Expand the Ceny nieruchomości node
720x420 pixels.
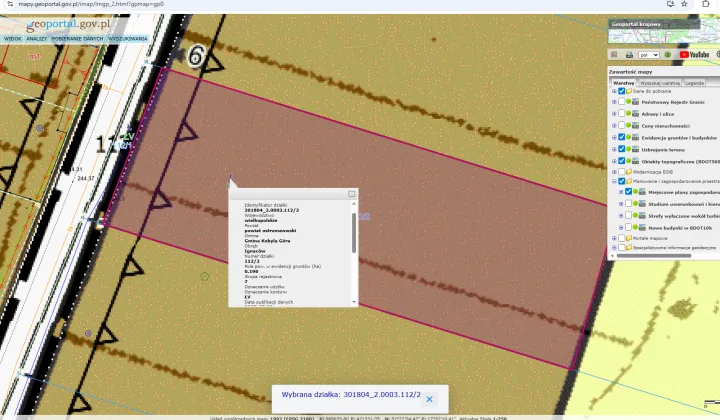614,126
